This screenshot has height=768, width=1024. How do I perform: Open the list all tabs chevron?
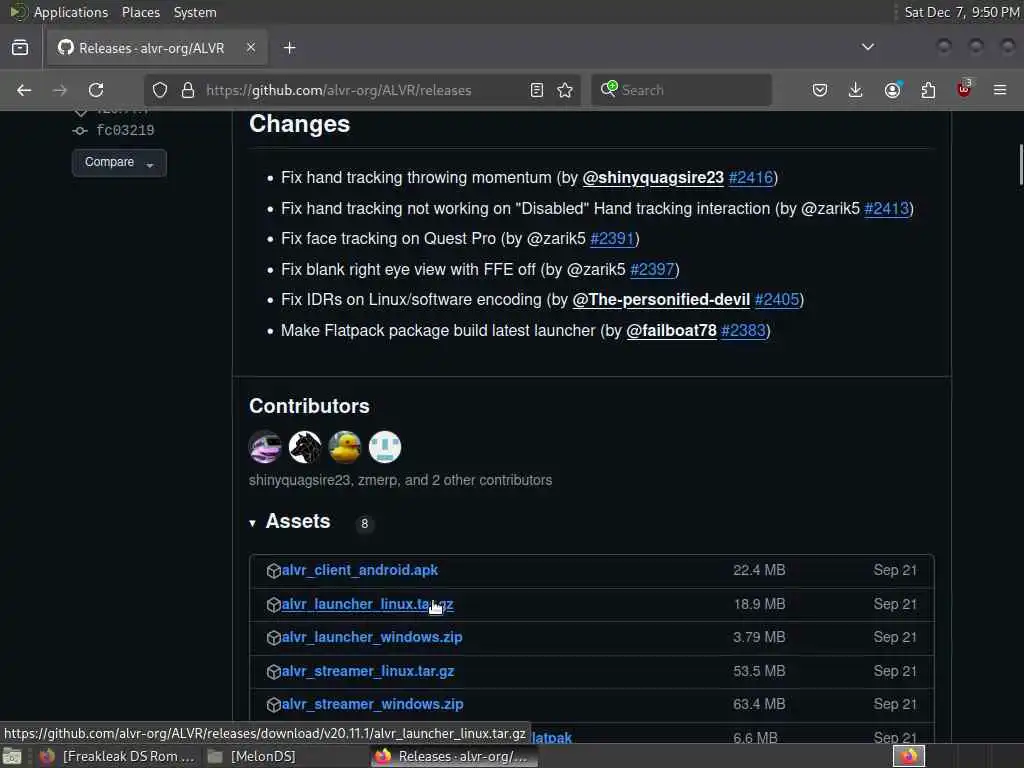point(868,47)
